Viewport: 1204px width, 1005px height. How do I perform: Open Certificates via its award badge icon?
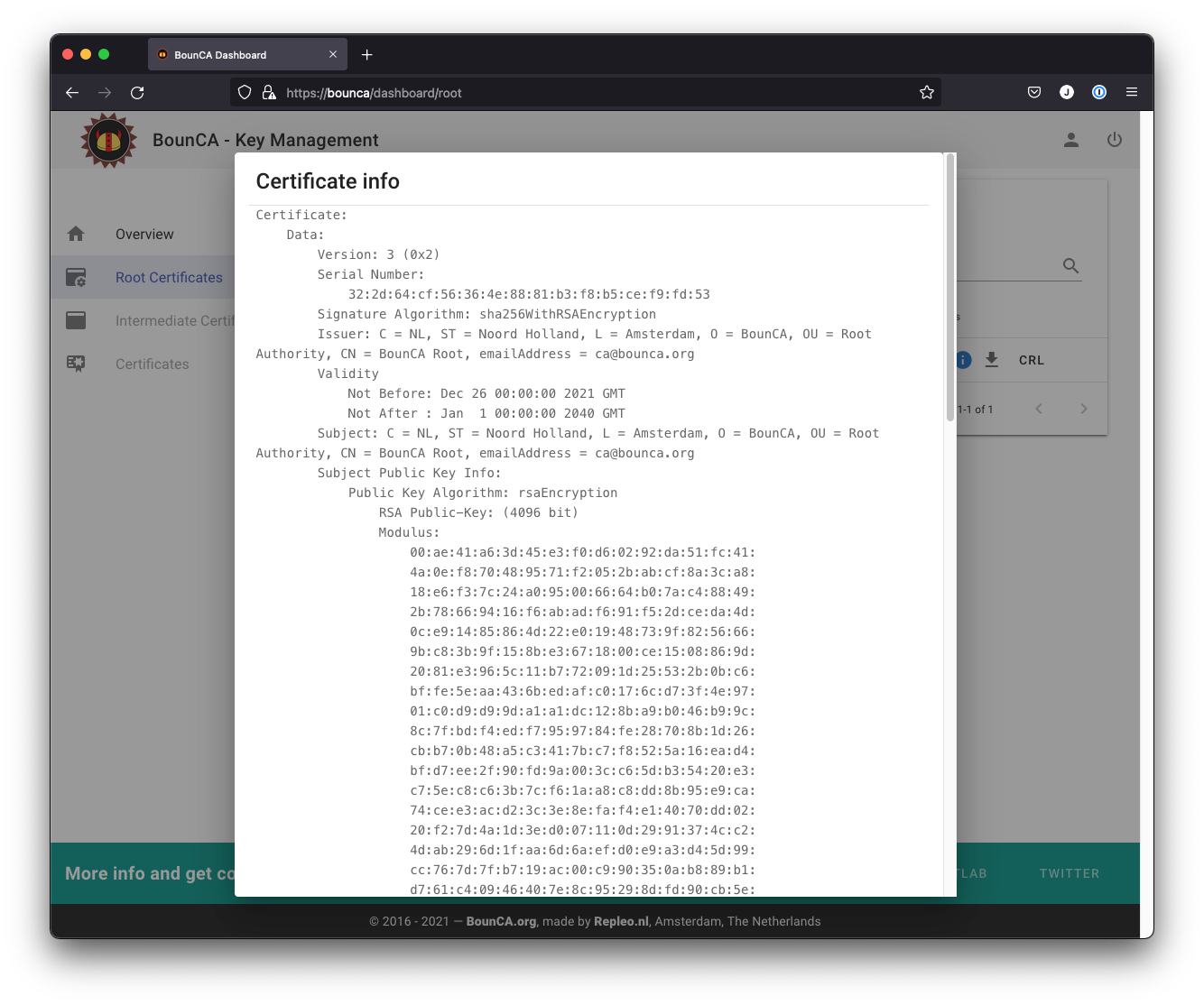[x=76, y=364]
